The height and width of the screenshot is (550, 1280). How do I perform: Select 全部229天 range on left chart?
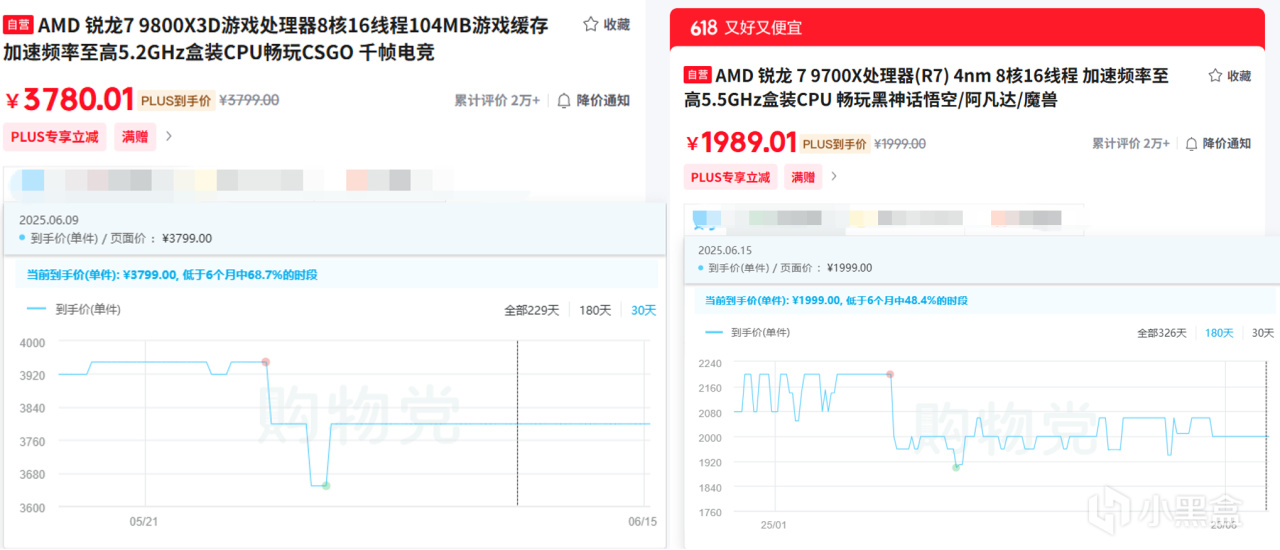(x=531, y=310)
